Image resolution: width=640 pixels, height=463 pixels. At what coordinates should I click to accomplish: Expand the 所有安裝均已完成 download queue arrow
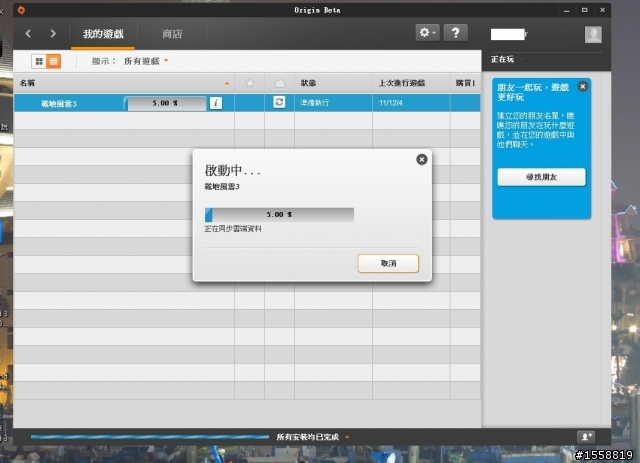click(347, 437)
